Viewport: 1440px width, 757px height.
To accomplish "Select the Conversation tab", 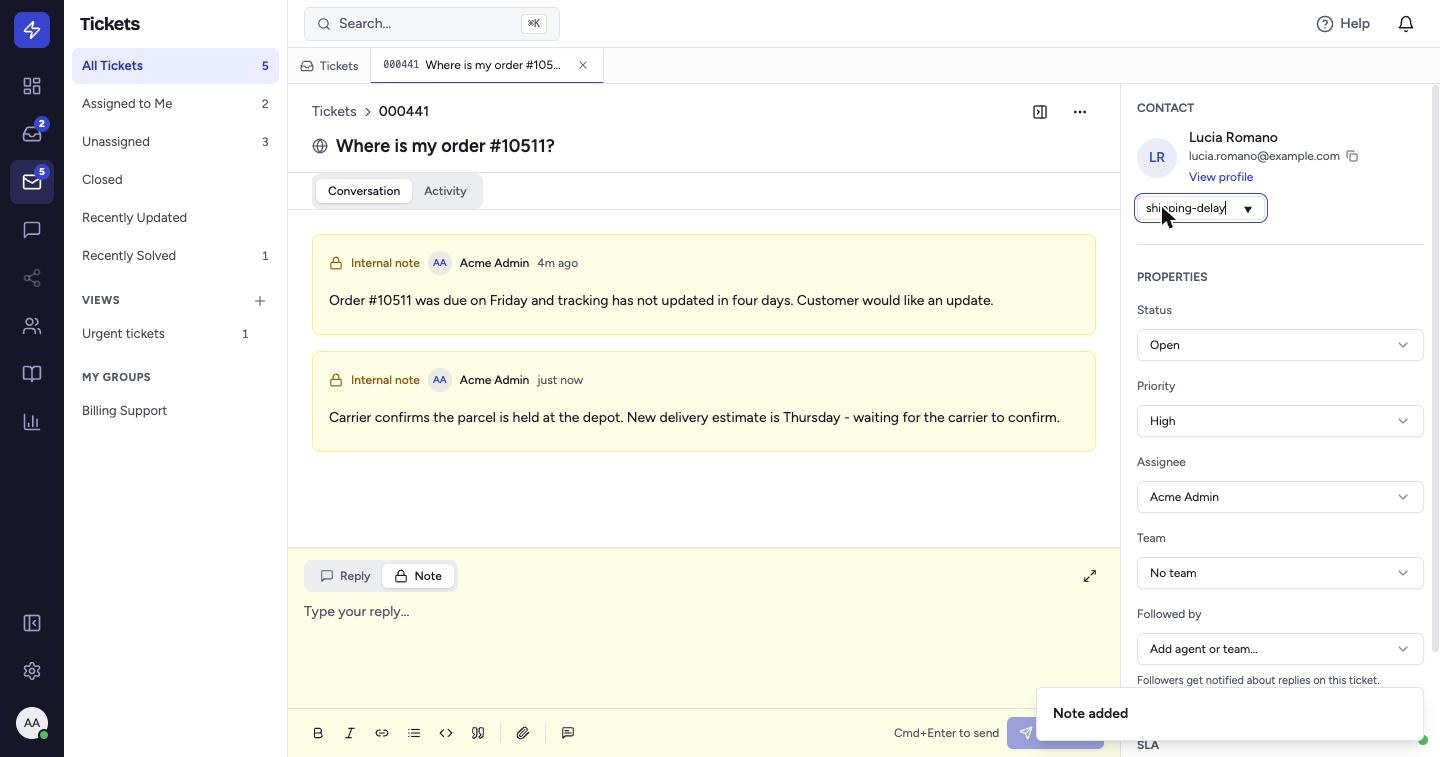I will 364,191.
